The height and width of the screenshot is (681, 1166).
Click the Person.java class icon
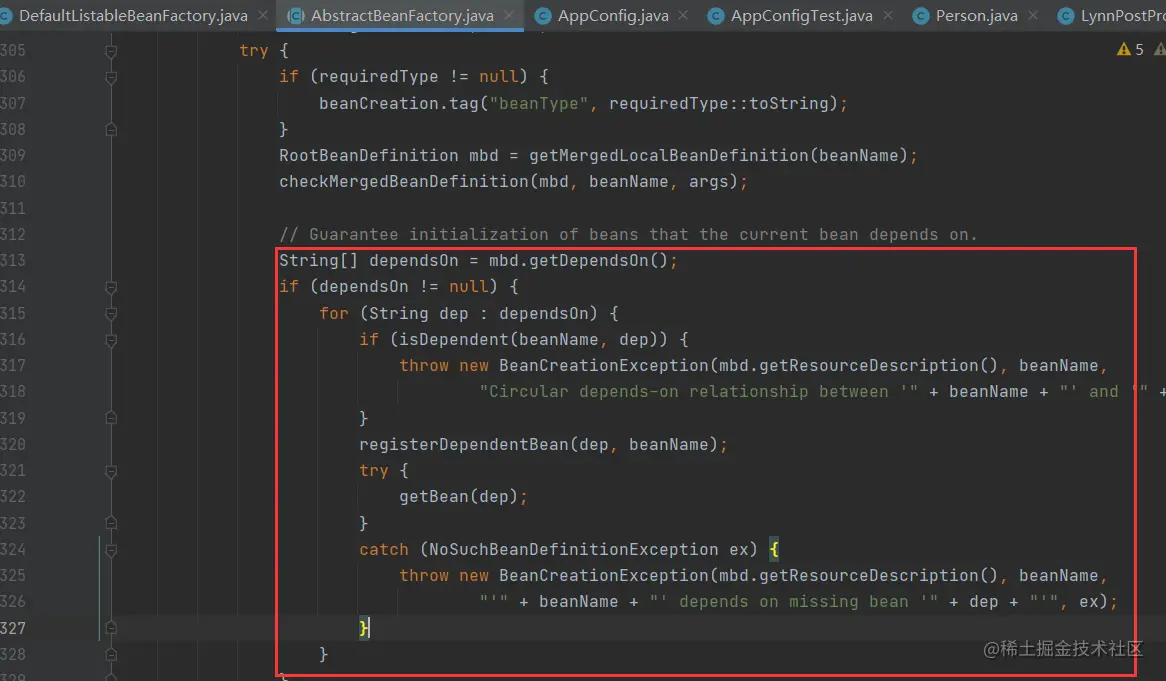[x=921, y=16]
